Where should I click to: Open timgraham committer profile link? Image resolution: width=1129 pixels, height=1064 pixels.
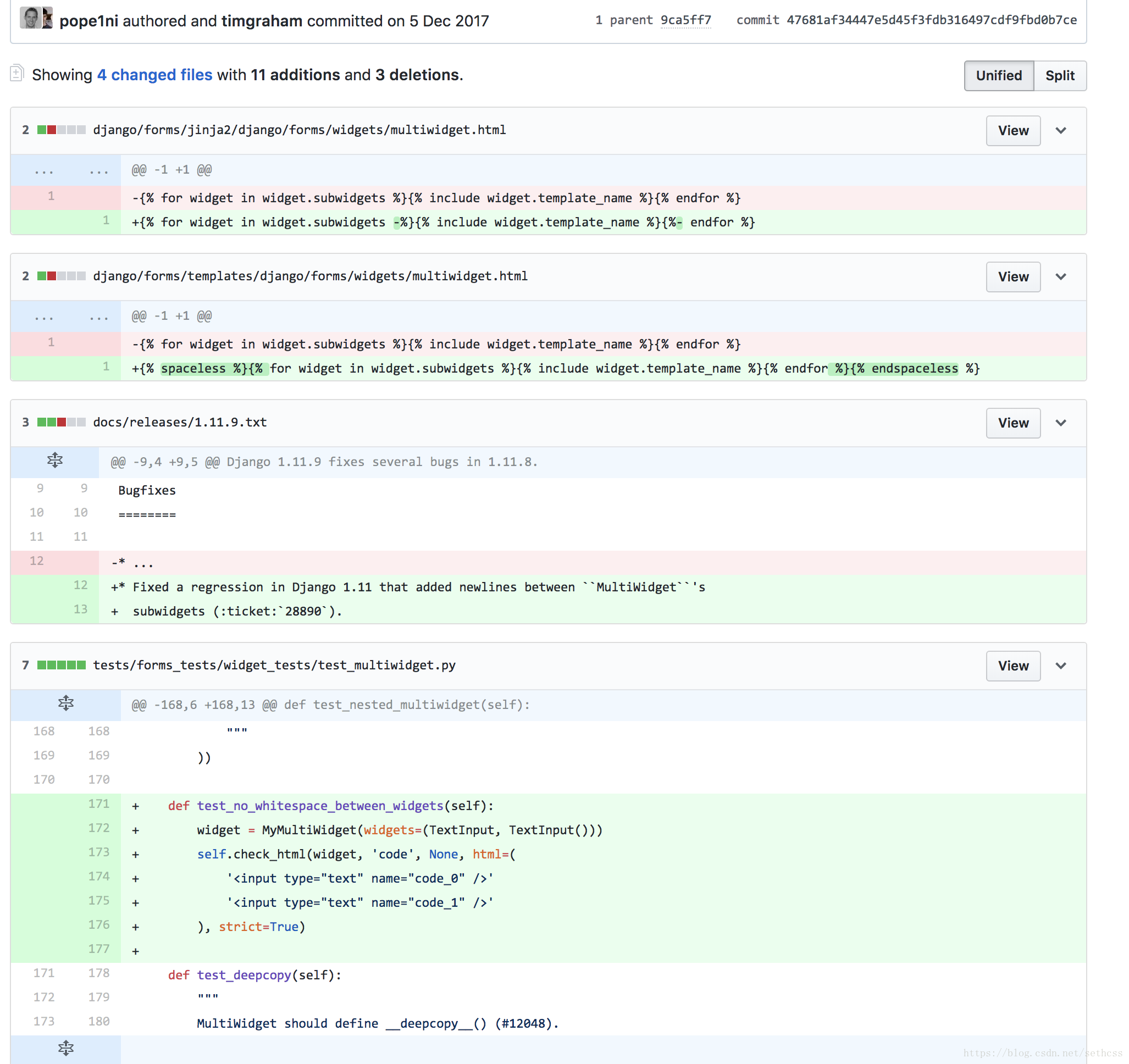tap(262, 21)
